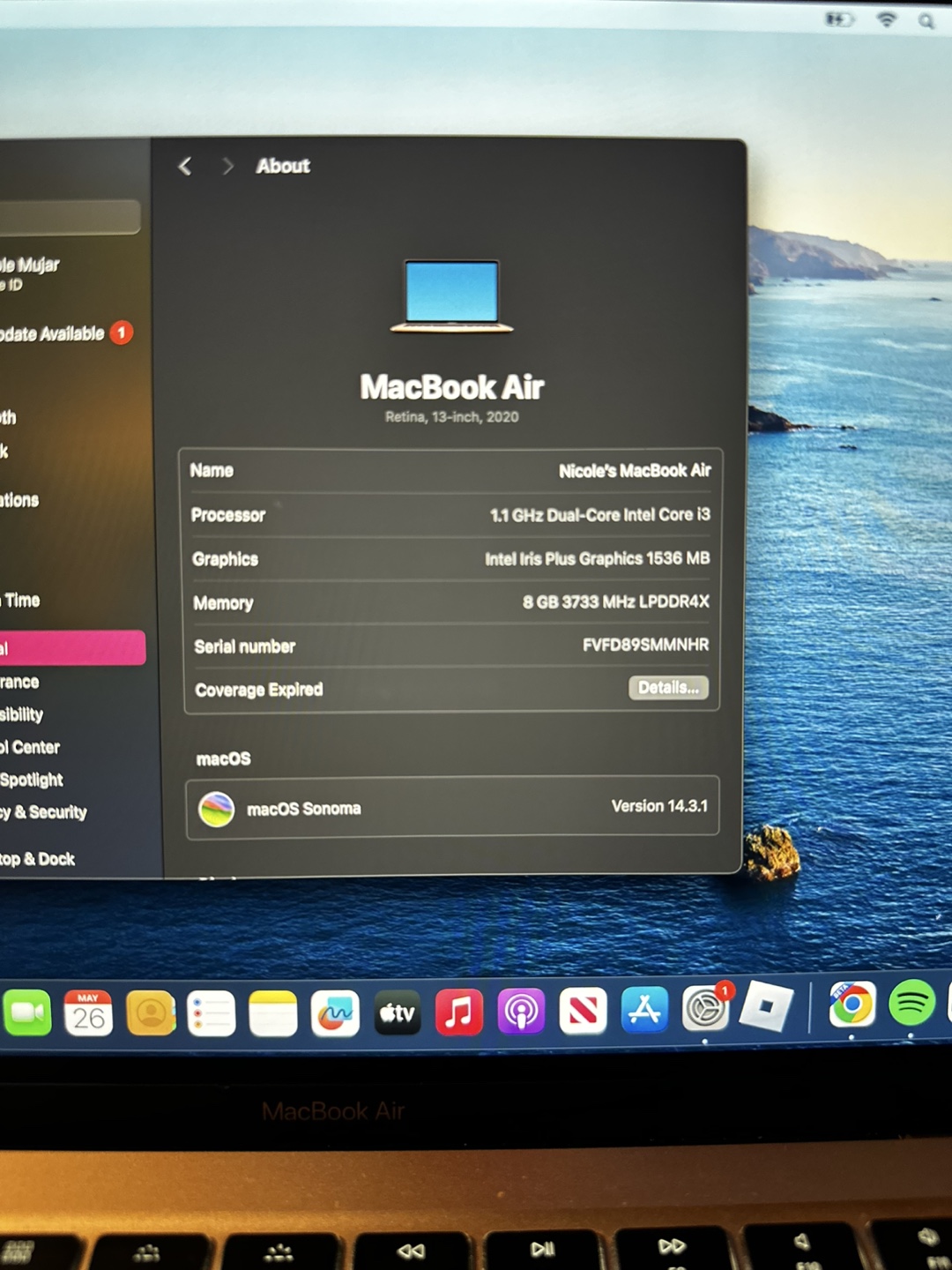Click processor value "1.1 GHz Dual-Core Intel Core i3"

(600, 515)
